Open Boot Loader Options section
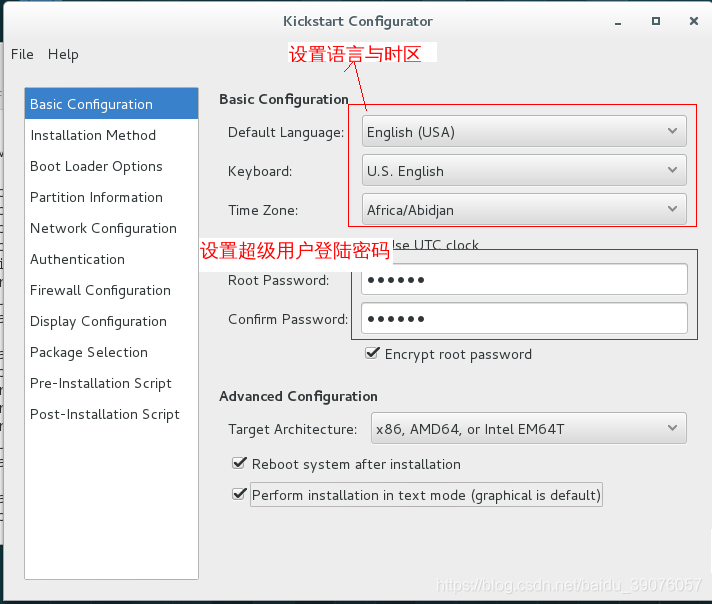Viewport: 712px width, 604px height. pyautogui.click(x=111, y=166)
